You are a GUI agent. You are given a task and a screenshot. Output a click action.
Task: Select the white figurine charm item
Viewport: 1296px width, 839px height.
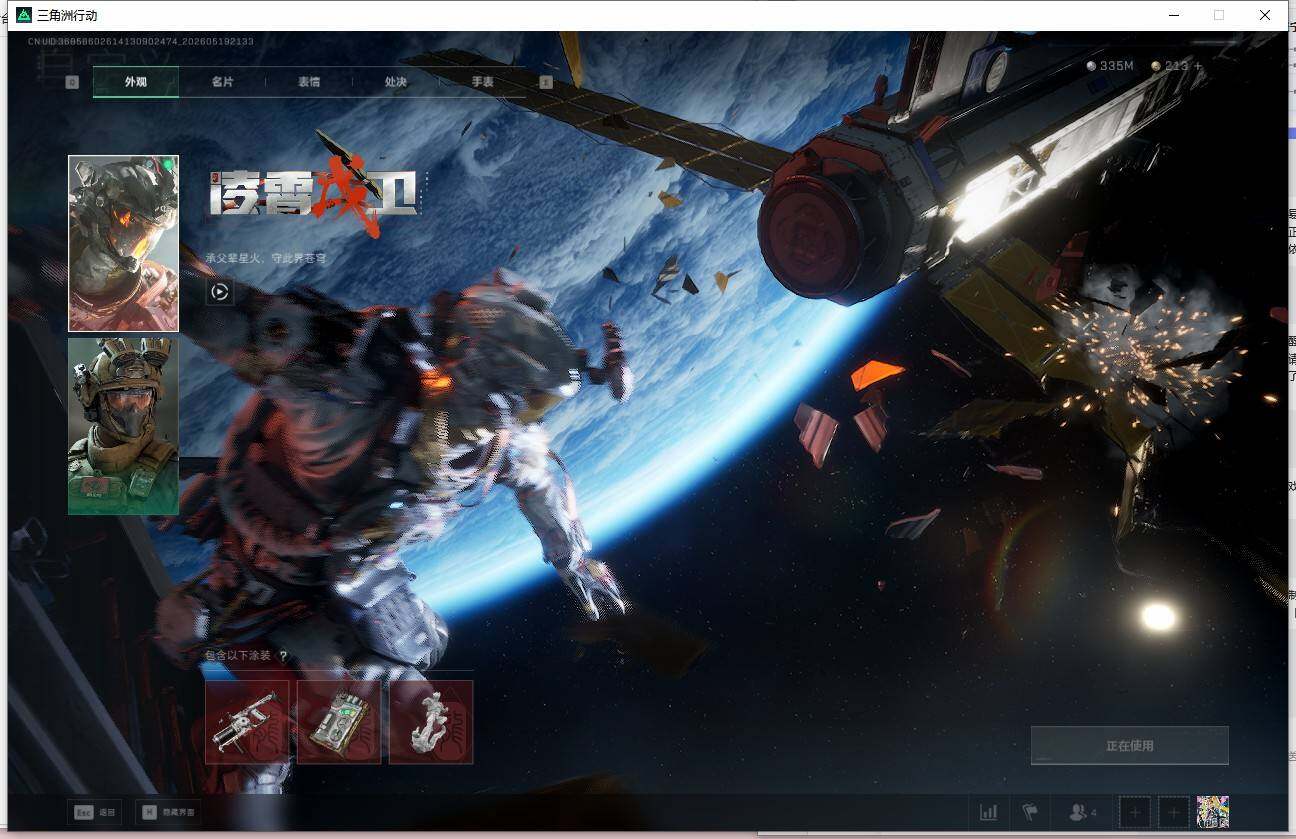point(431,722)
